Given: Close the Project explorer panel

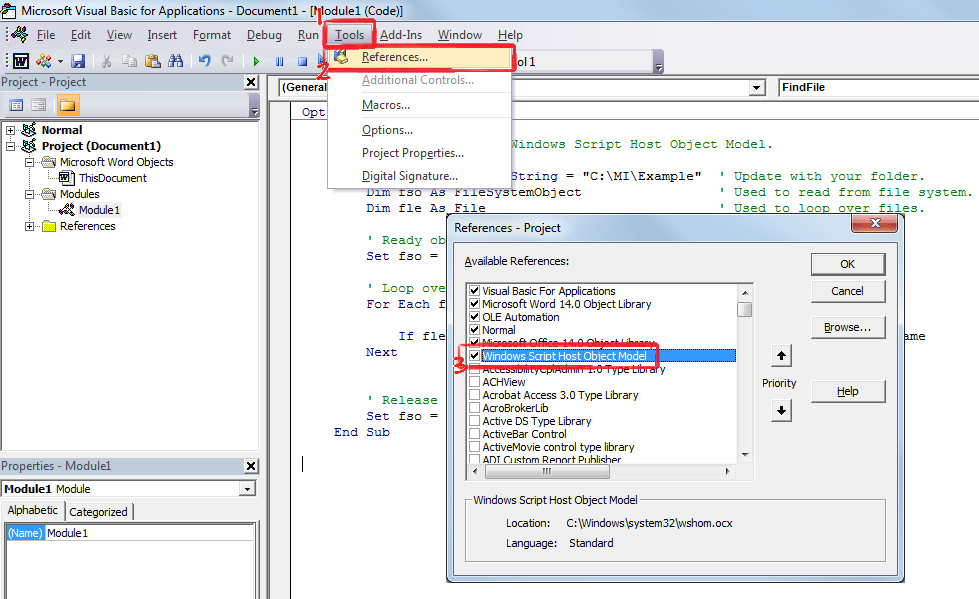Looking at the screenshot, I should pyautogui.click(x=251, y=82).
